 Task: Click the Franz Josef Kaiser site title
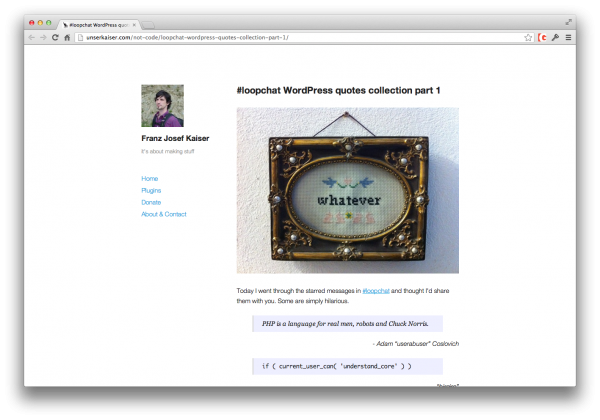click(175, 138)
